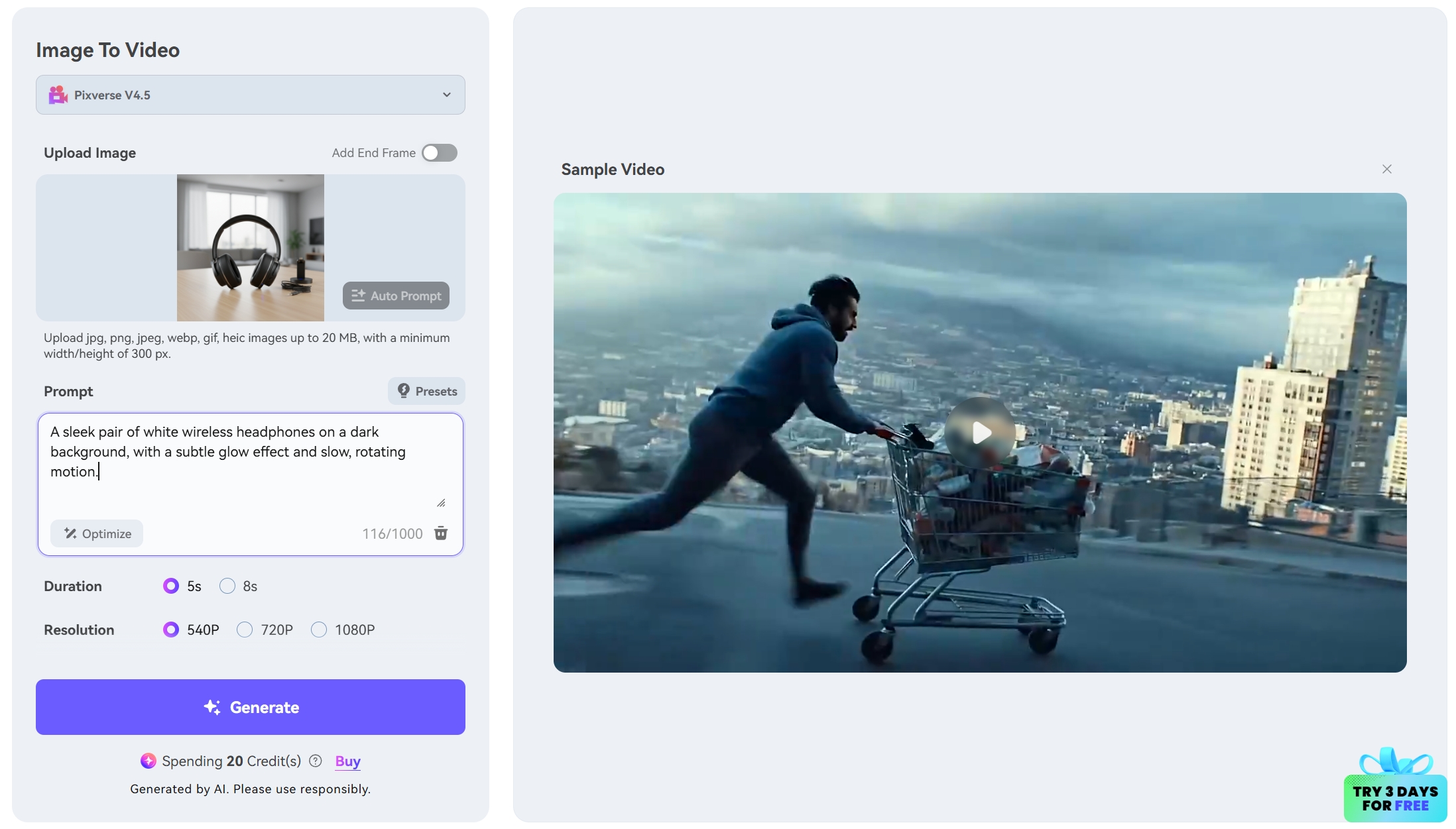The width and height of the screenshot is (1456, 829).
Task: Choose the 1080P resolution option
Action: point(319,630)
